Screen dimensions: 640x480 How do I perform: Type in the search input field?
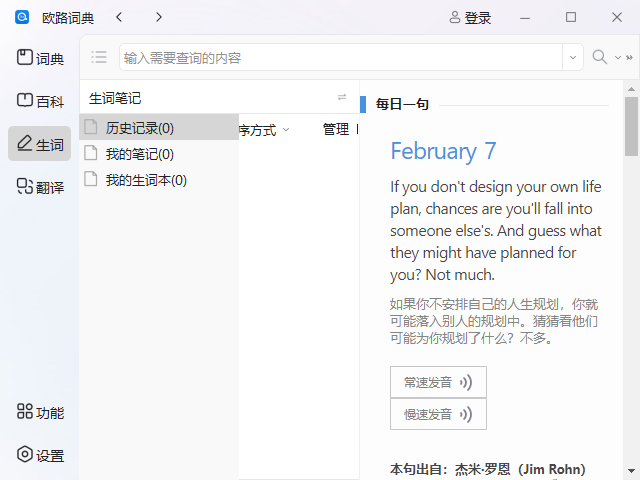pos(340,58)
